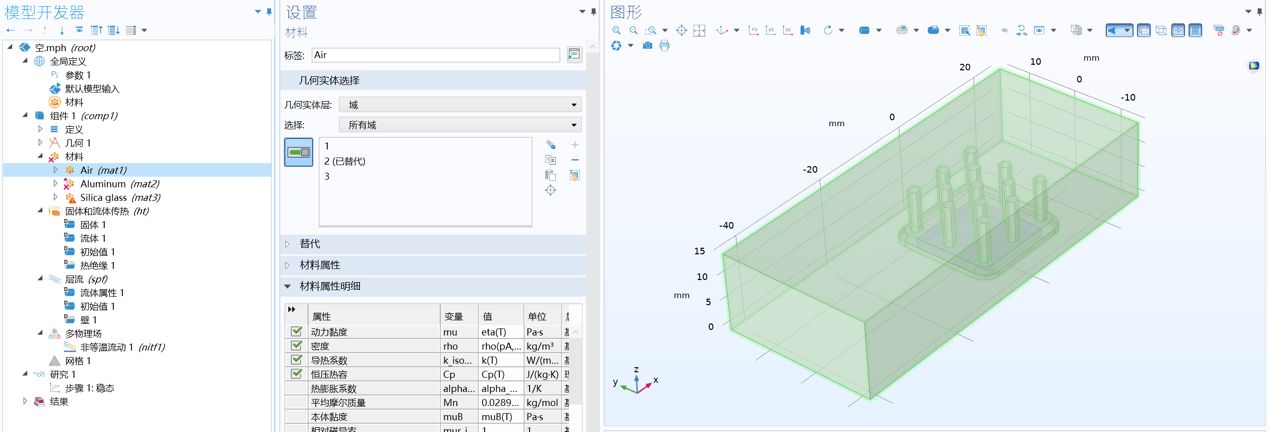The width and height of the screenshot is (1269, 432).
Task: Open the 几何实体层 dropdown showing 域
Action: [x=461, y=104]
